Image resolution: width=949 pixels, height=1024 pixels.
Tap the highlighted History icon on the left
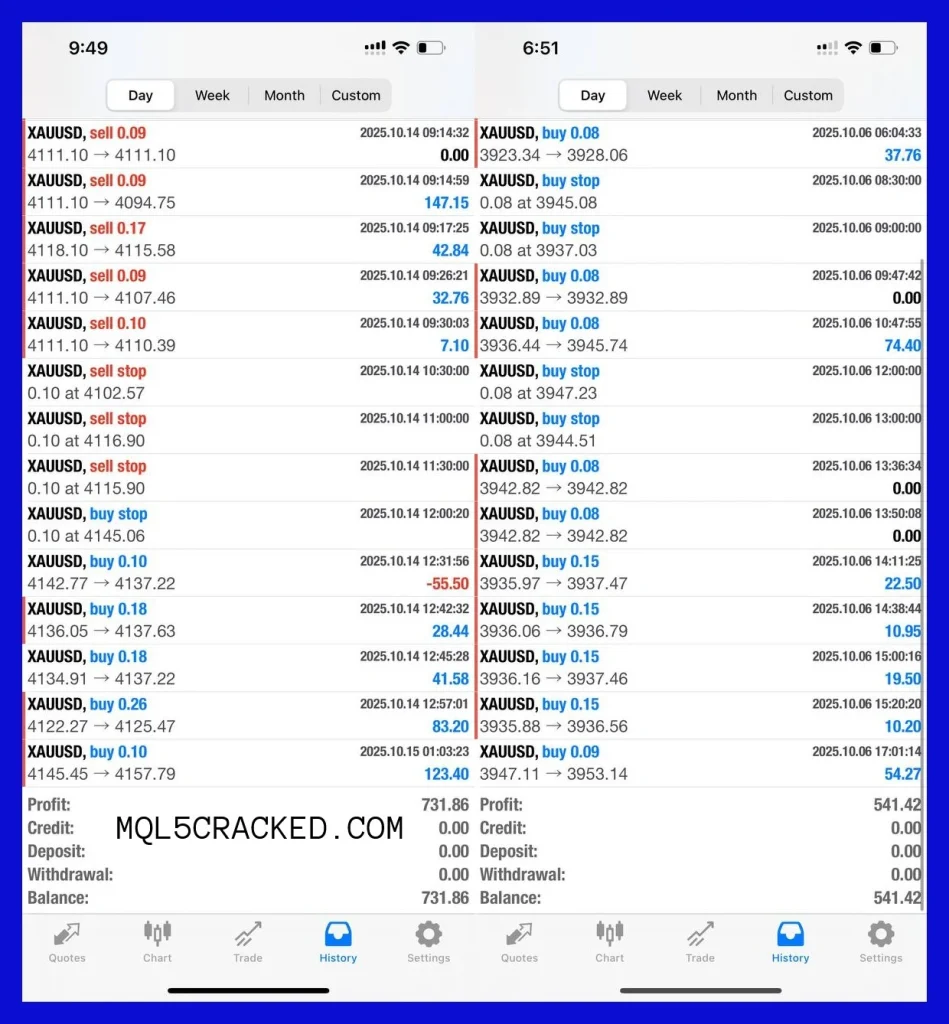(337, 943)
